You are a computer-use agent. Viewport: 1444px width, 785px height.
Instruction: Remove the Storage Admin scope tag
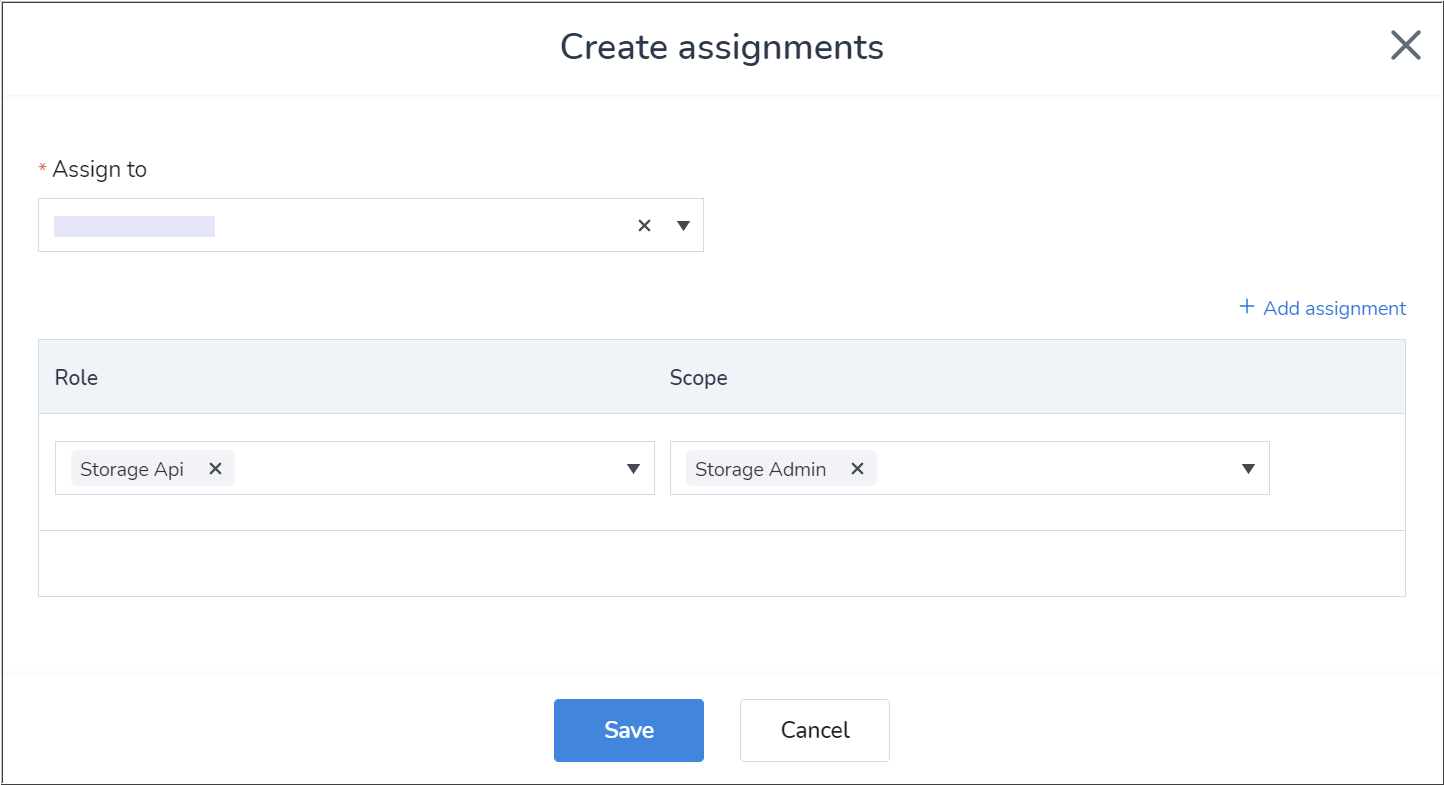click(x=857, y=468)
